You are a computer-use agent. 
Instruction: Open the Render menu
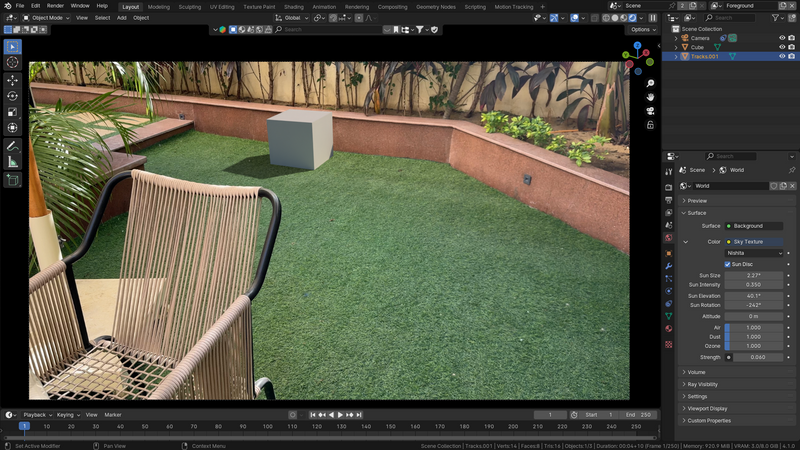point(55,6)
